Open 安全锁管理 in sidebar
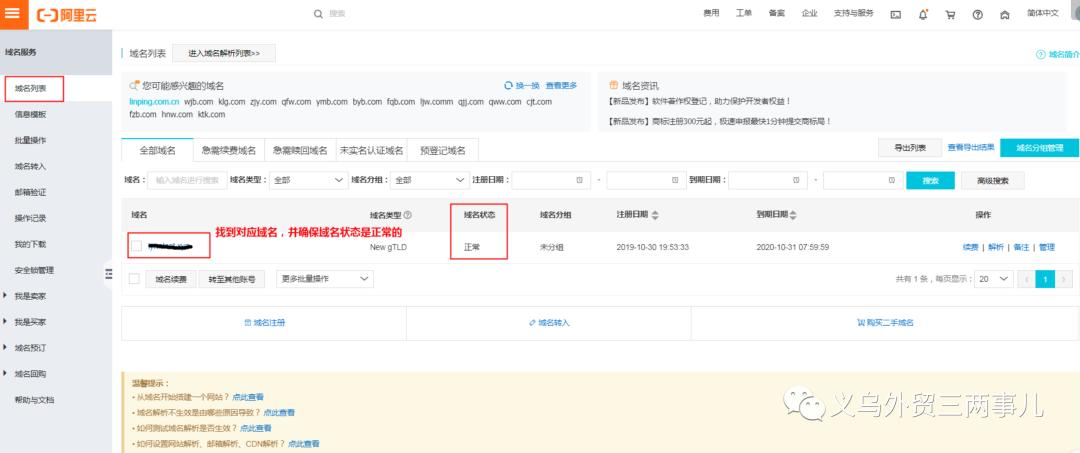 34,270
